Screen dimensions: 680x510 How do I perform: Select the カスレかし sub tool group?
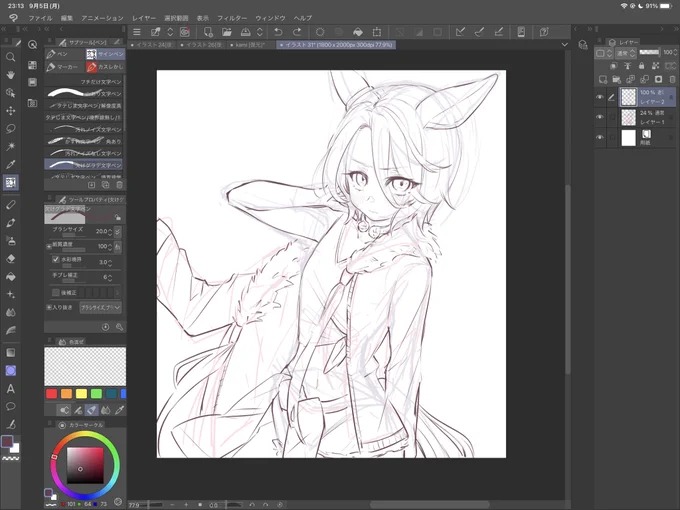(x=105, y=67)
